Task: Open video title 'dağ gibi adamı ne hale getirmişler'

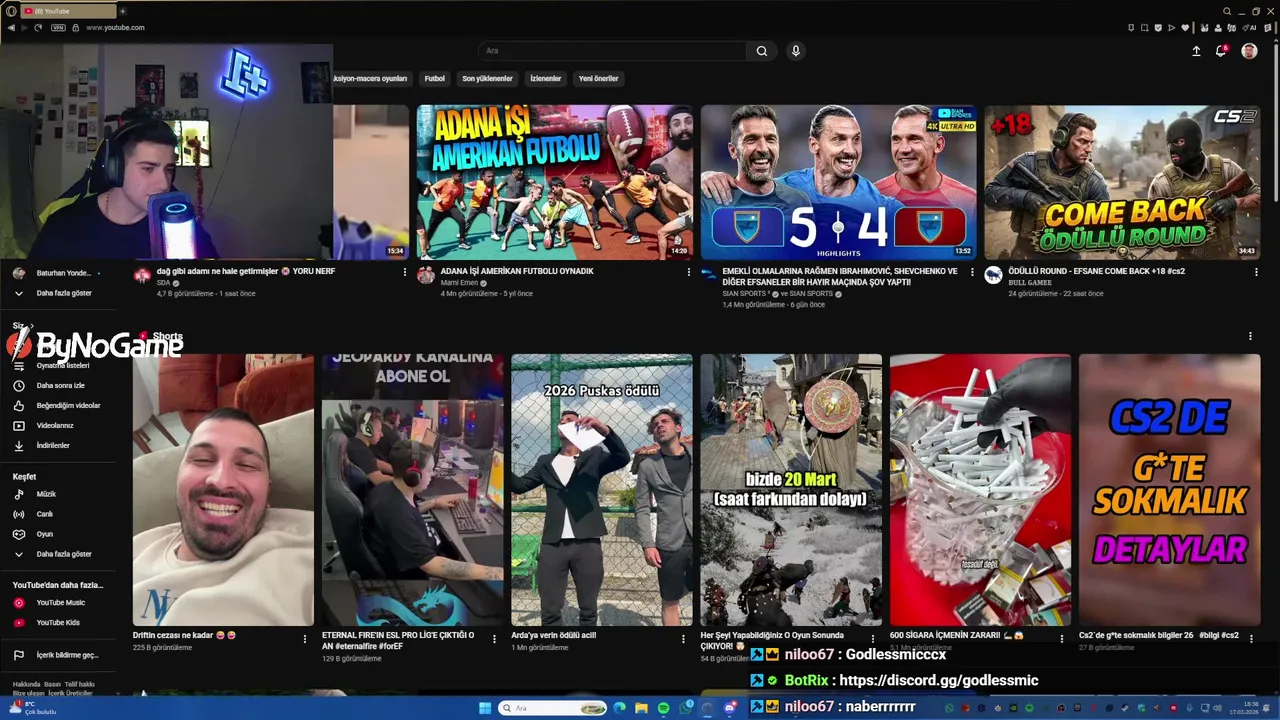Action: tap(246, 271)
